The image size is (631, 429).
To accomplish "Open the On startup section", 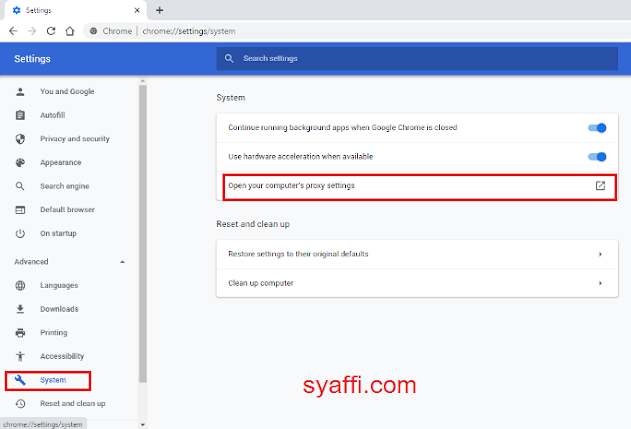I will coord(58,233).
